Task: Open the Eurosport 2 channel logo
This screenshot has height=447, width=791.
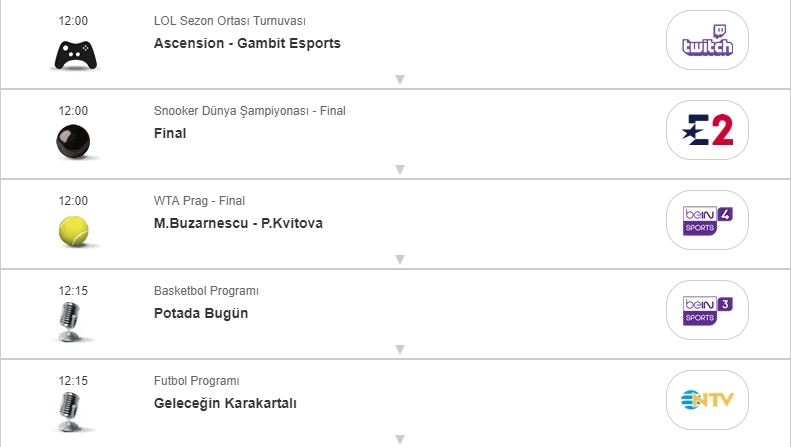Action: [x=707, y=130]
